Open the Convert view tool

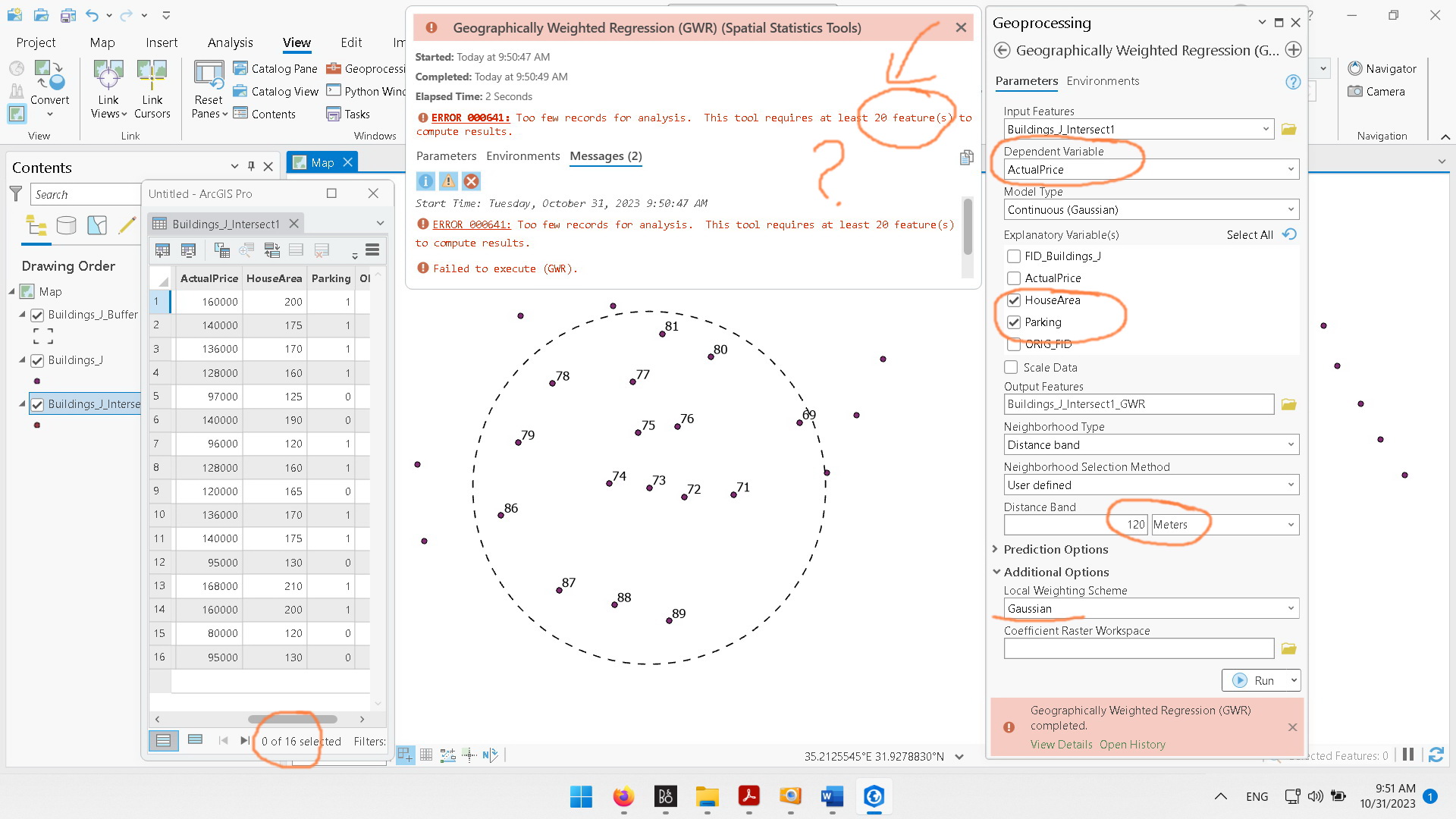[50, 89]
